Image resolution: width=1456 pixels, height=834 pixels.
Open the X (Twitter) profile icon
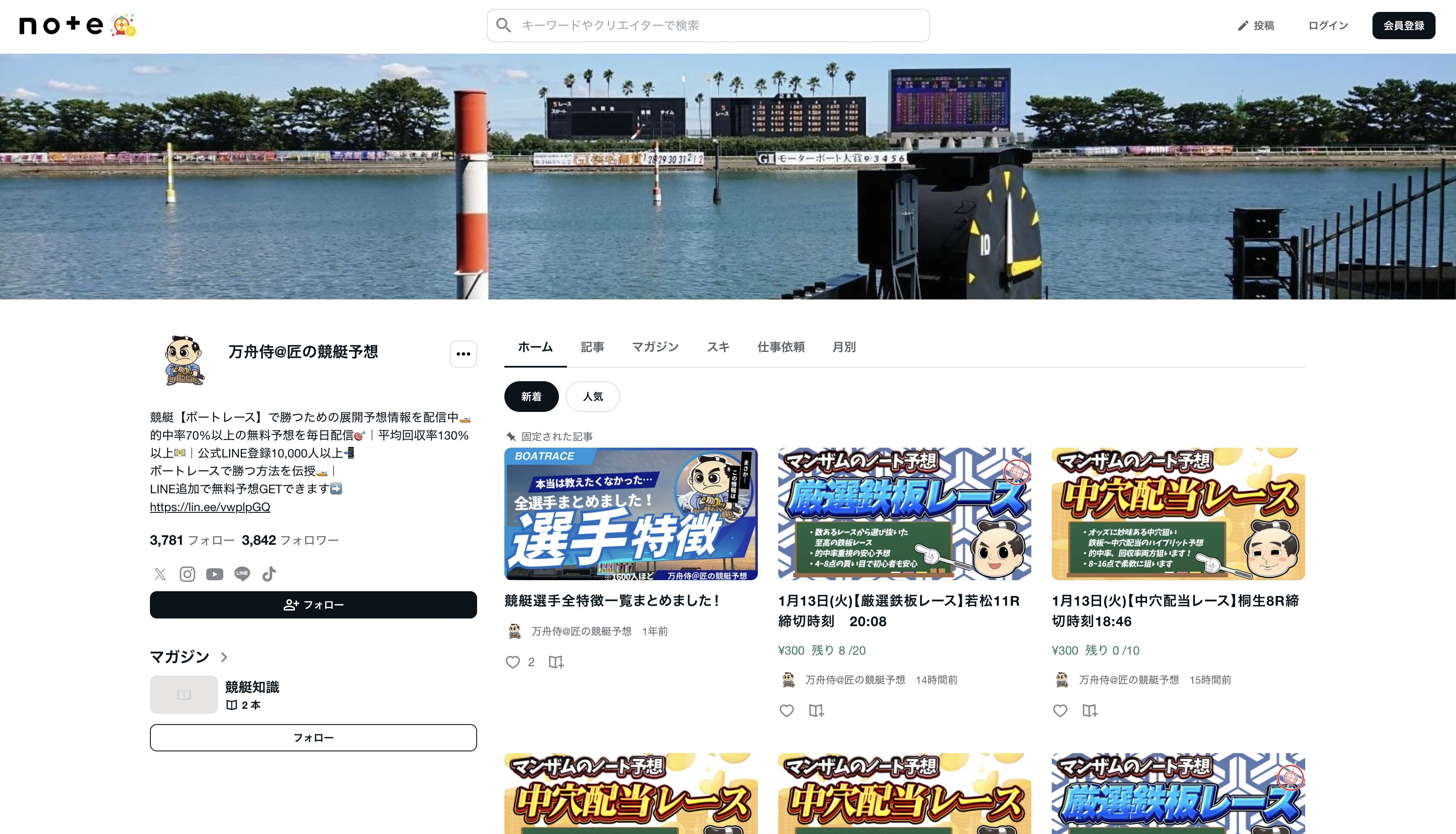point(160,574)
